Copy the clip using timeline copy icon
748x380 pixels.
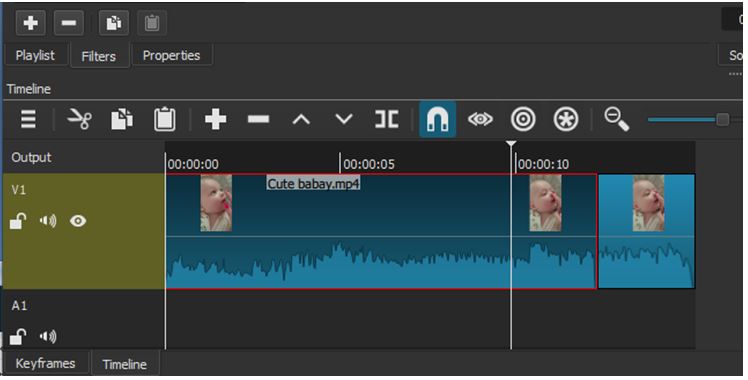pyautogui.click(x=122, y=119)
